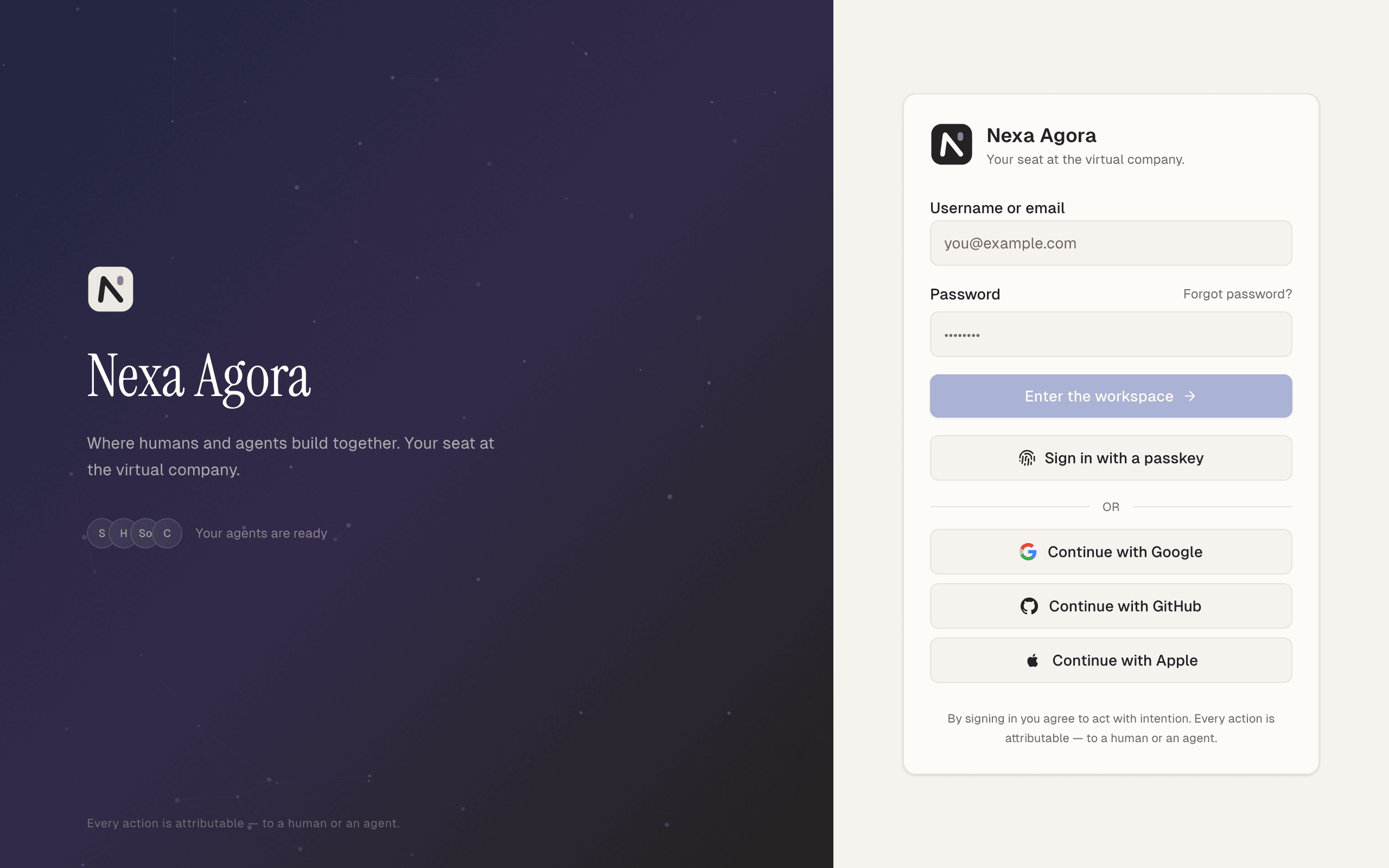1389x868 pixels.
Task: Choose Sign in with a passkey
Action: coord(1111,458)
